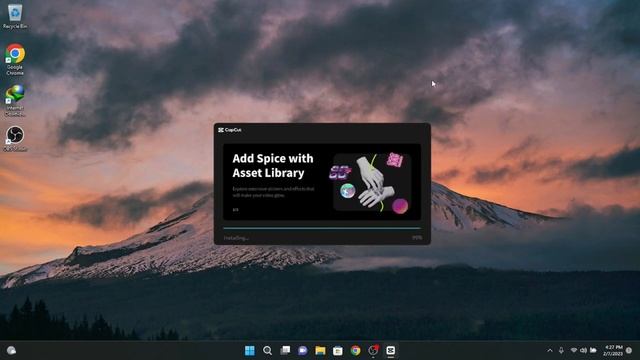
Task: Open File Explorer from taskbar
Action: [x=320, y=350]
